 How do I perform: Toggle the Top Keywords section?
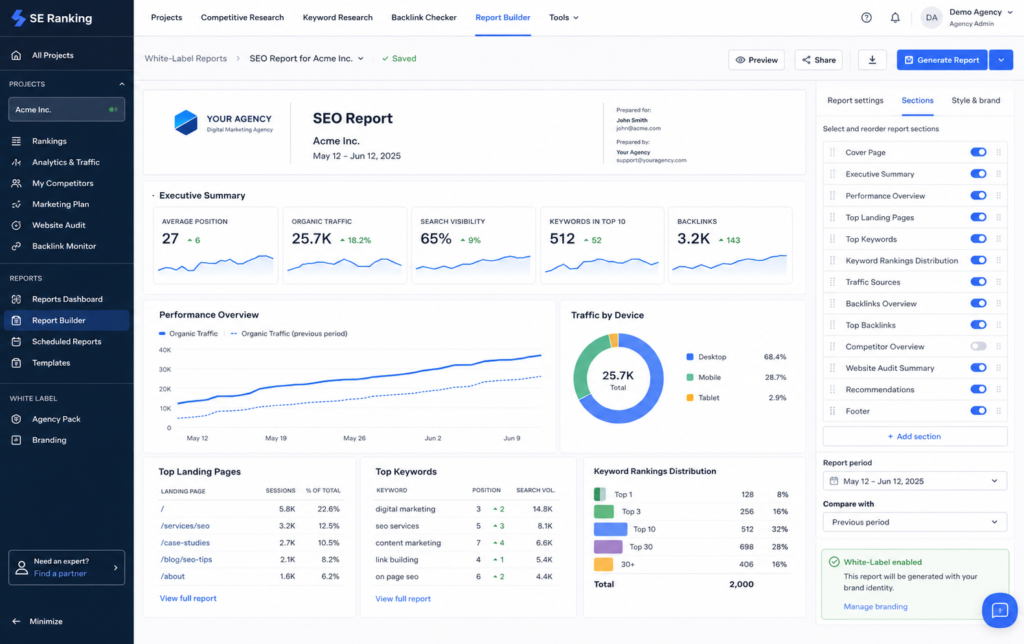click(x=978, y=238)
